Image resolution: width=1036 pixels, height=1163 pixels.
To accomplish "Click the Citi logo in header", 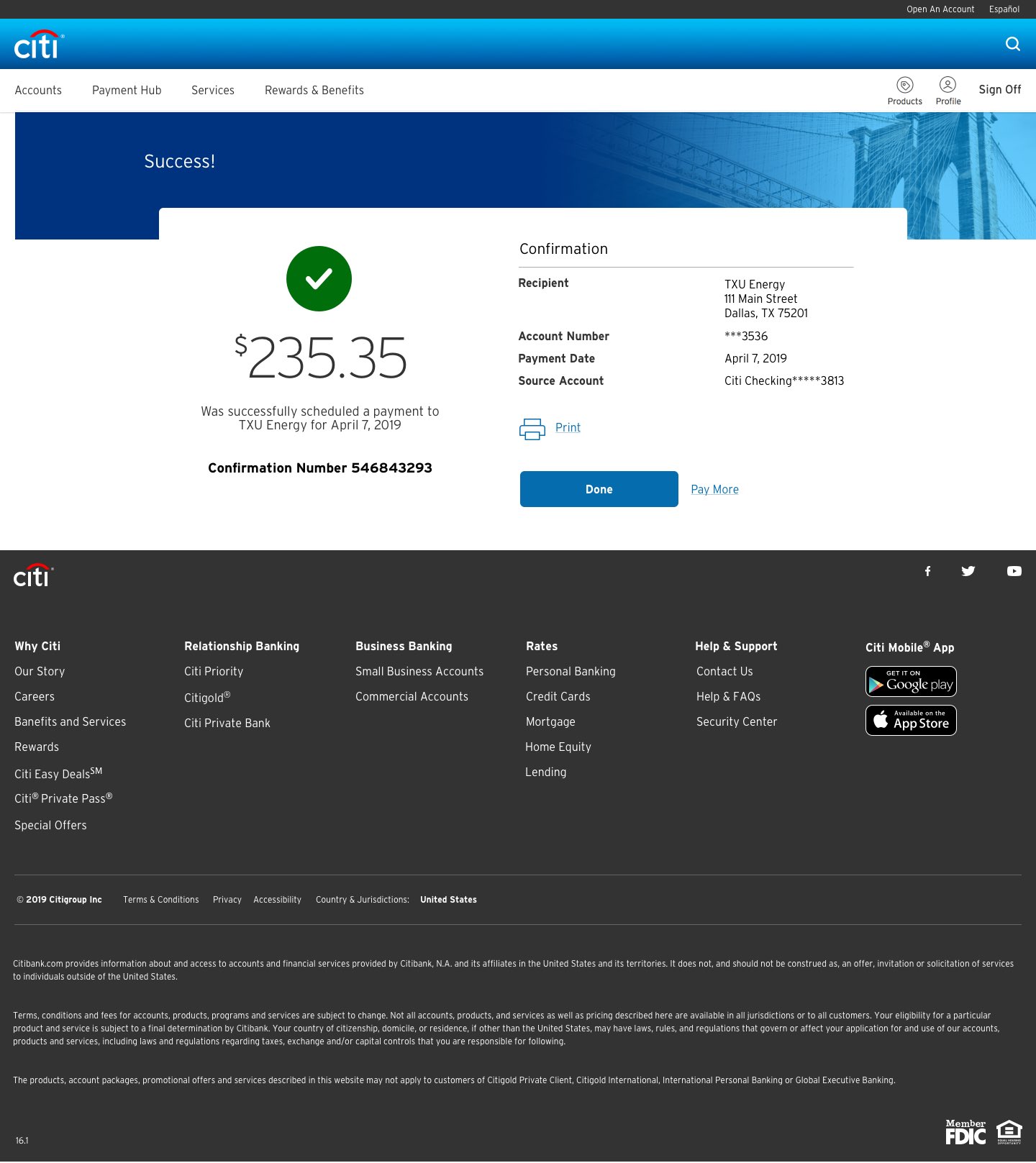I will [x=39, y=45].
